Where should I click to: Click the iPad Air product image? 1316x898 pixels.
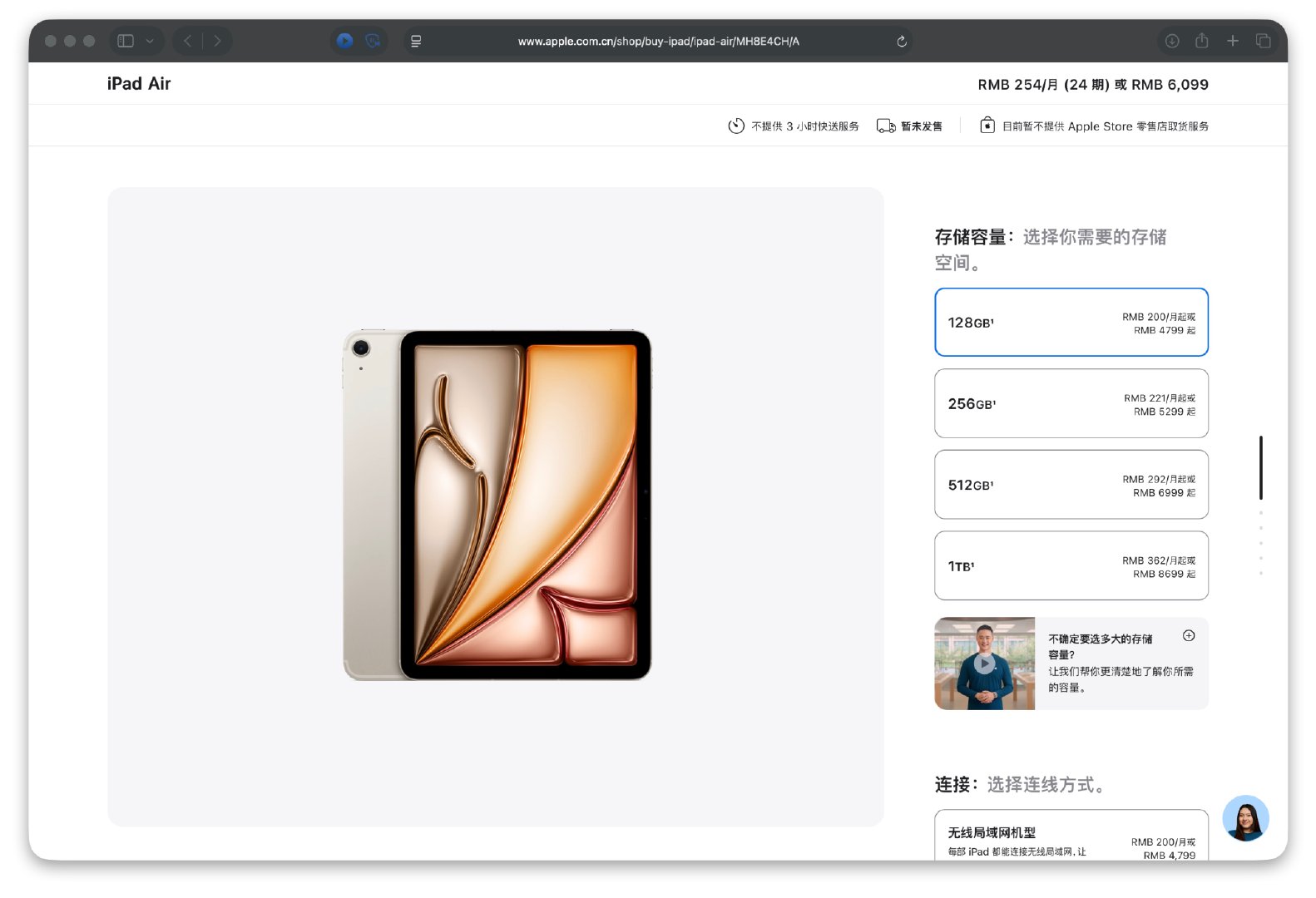tap(497, 505)
